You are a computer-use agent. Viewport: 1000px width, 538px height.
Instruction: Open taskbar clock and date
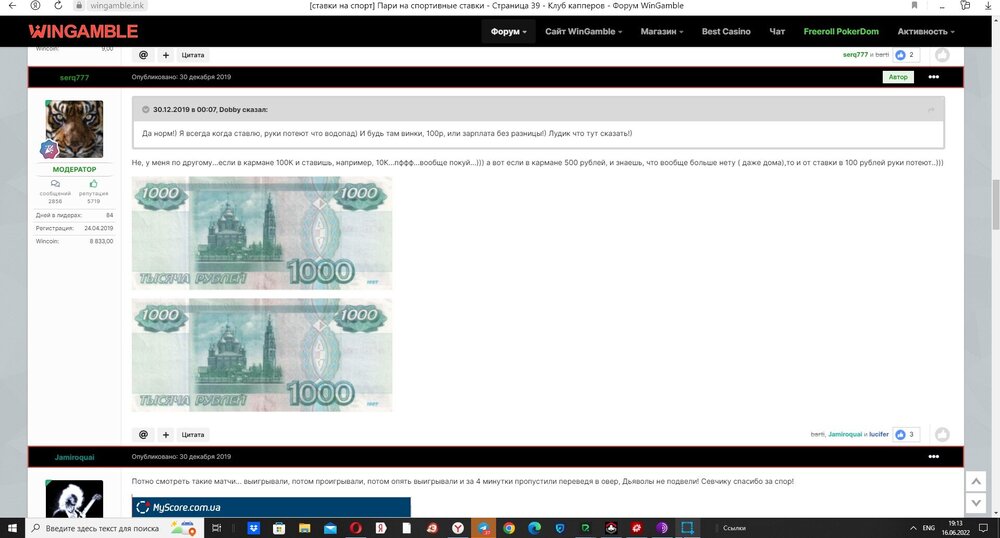tap(955, 528)
